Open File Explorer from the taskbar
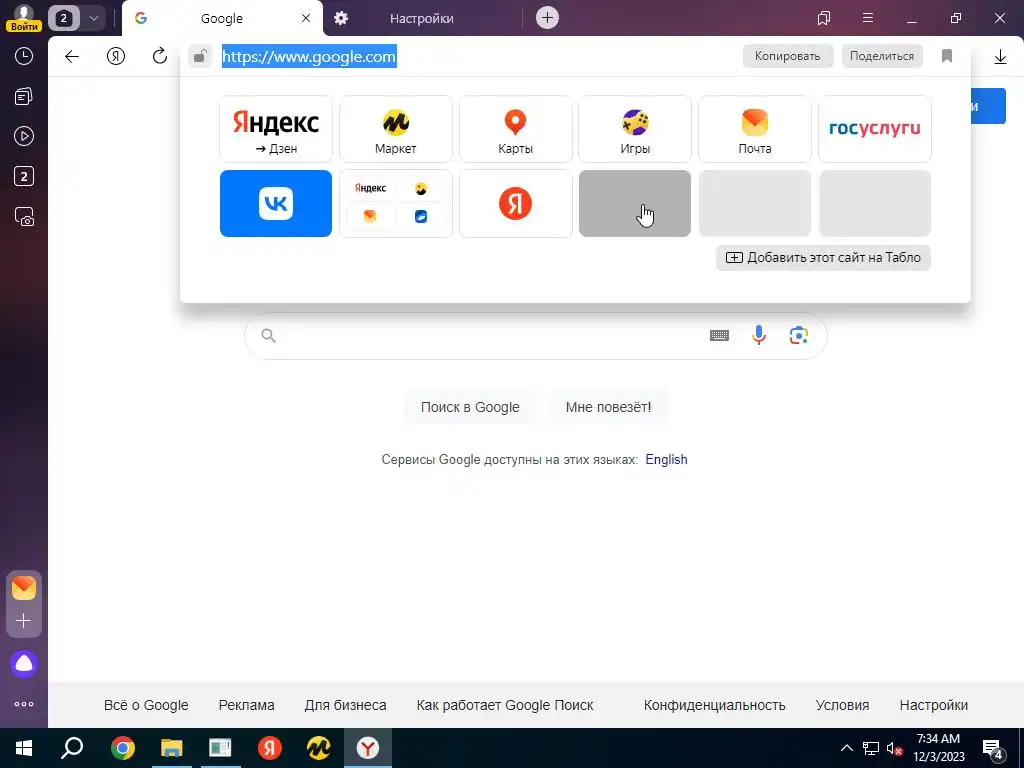 click(171, 748)
